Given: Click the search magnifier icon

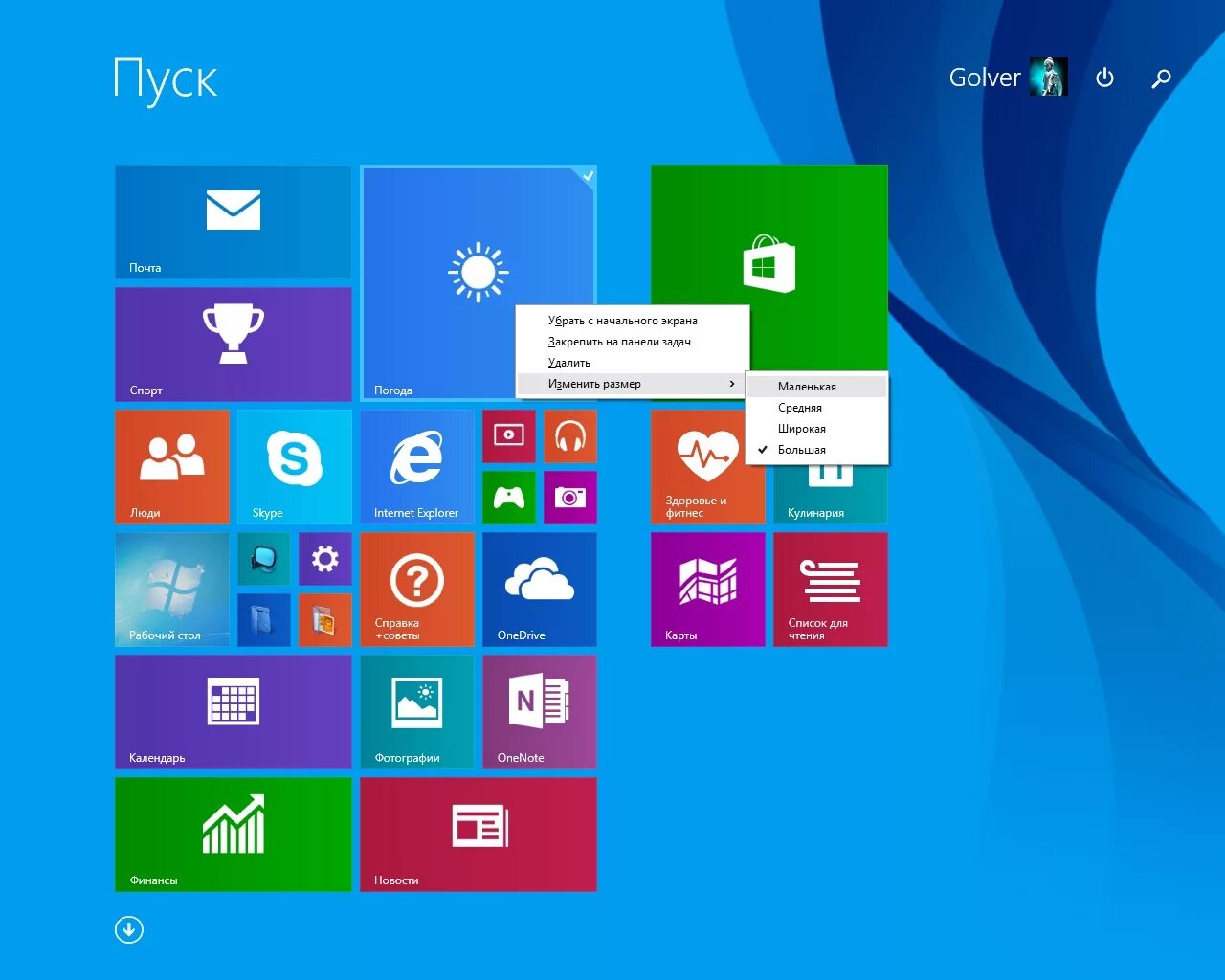Looking at the screenshot, I should (1161, 78).
